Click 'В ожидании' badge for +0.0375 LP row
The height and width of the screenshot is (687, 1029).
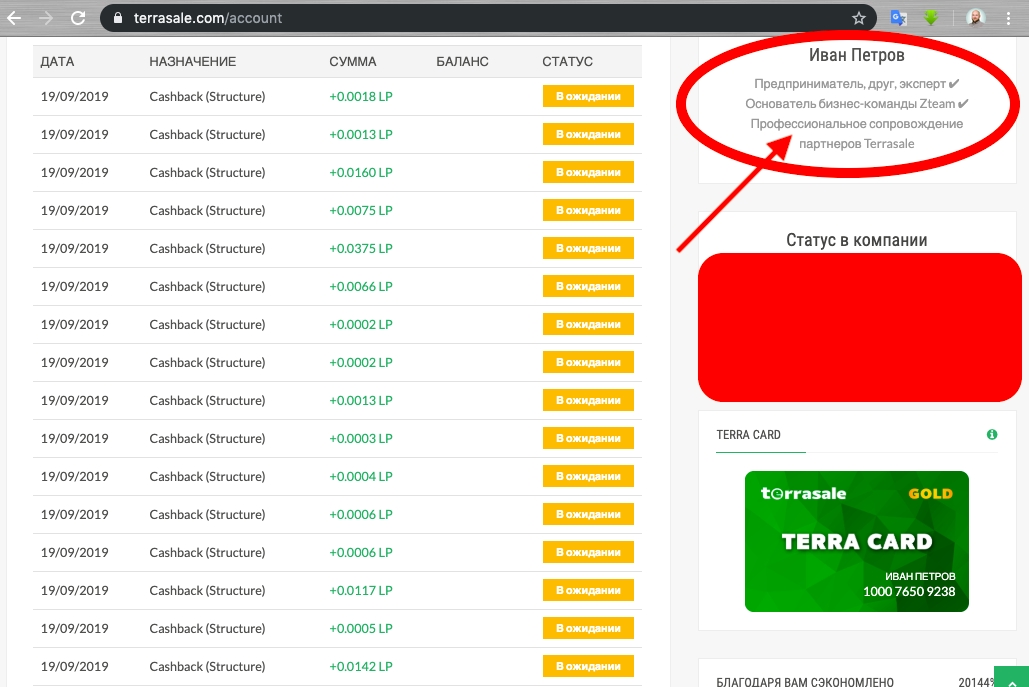click(588, 249)
